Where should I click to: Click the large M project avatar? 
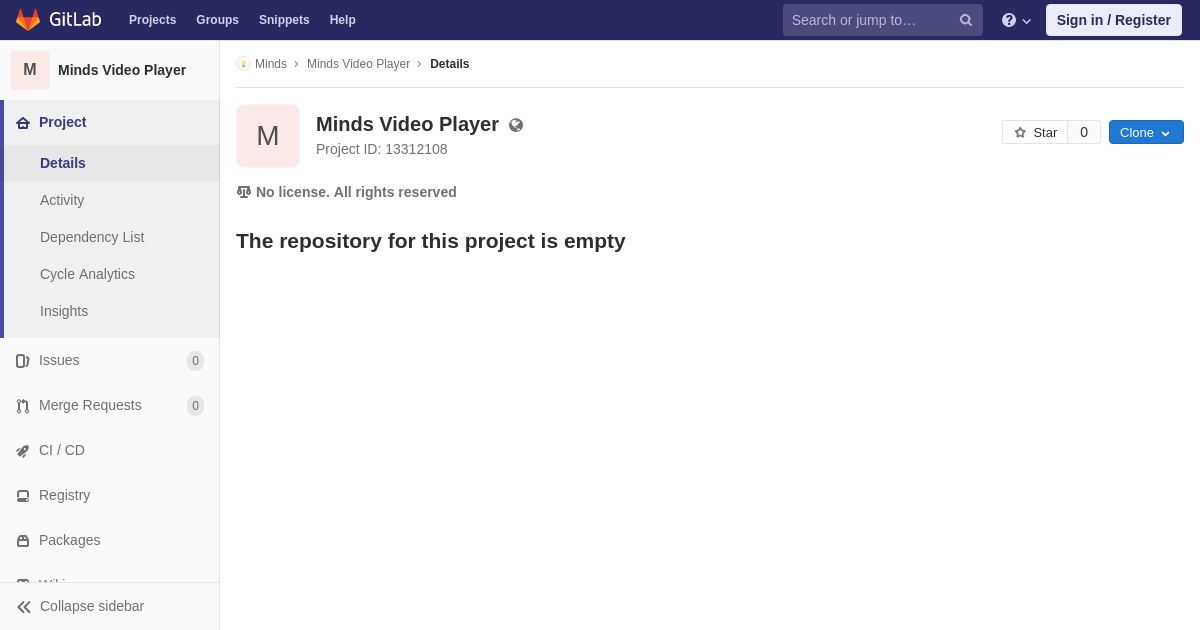point(268,136)
